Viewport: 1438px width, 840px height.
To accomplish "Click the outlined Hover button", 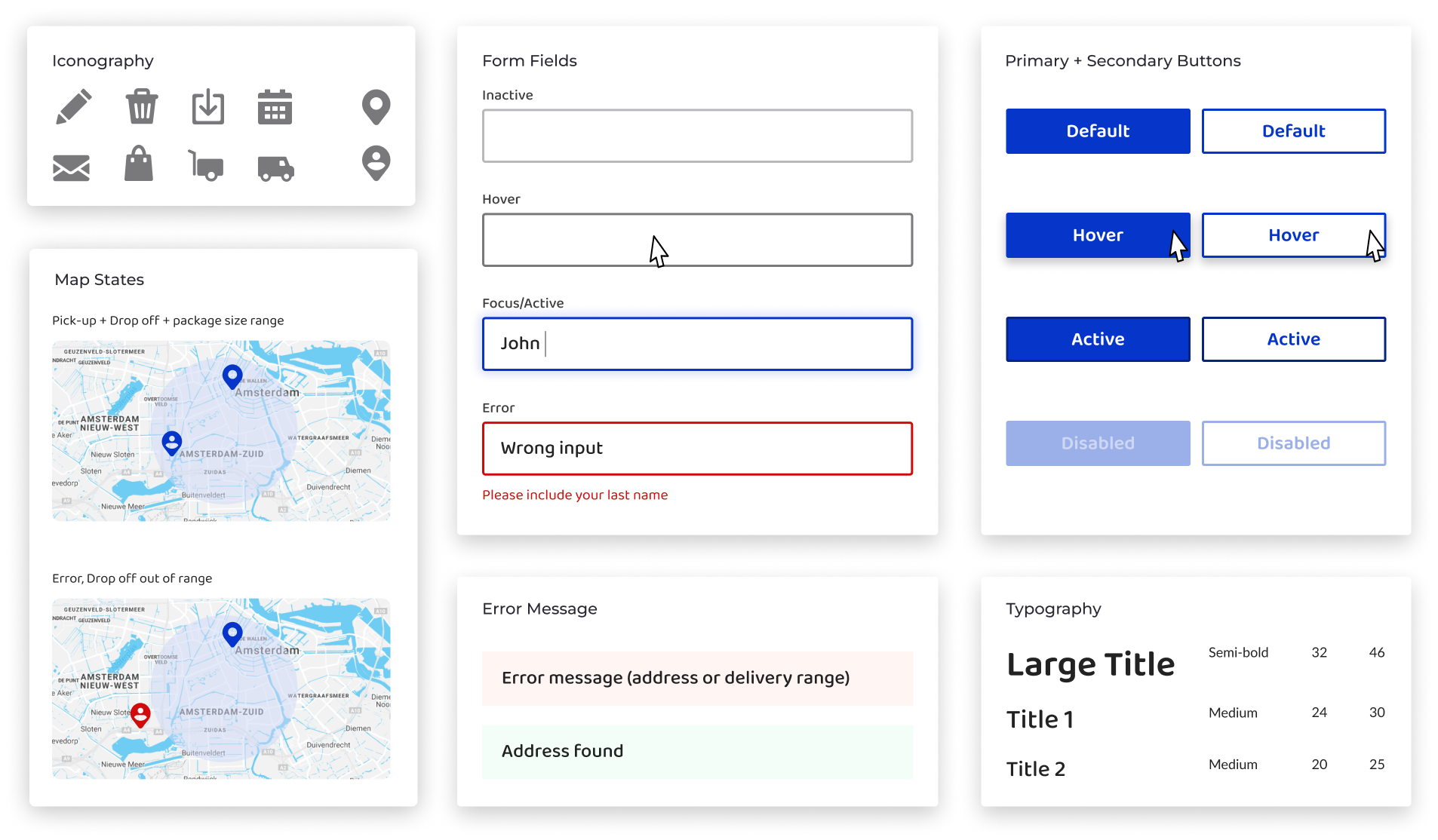I will point(1294,235).
